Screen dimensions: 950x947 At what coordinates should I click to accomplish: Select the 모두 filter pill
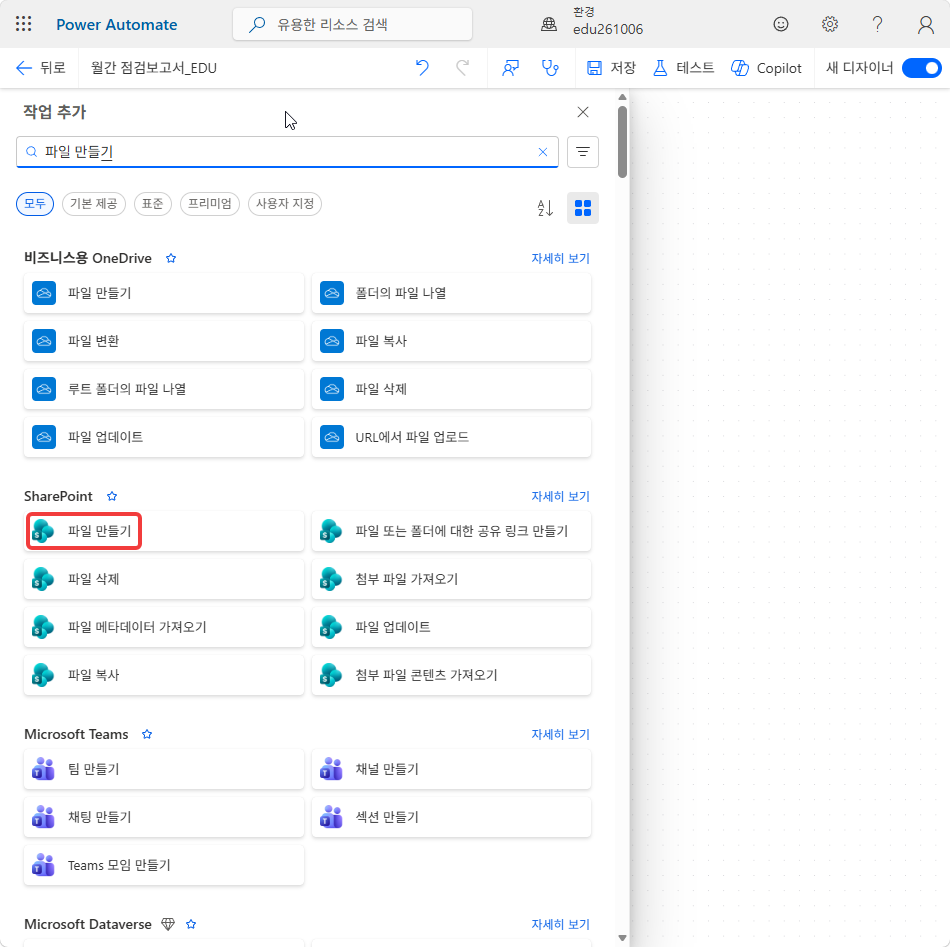35,204
